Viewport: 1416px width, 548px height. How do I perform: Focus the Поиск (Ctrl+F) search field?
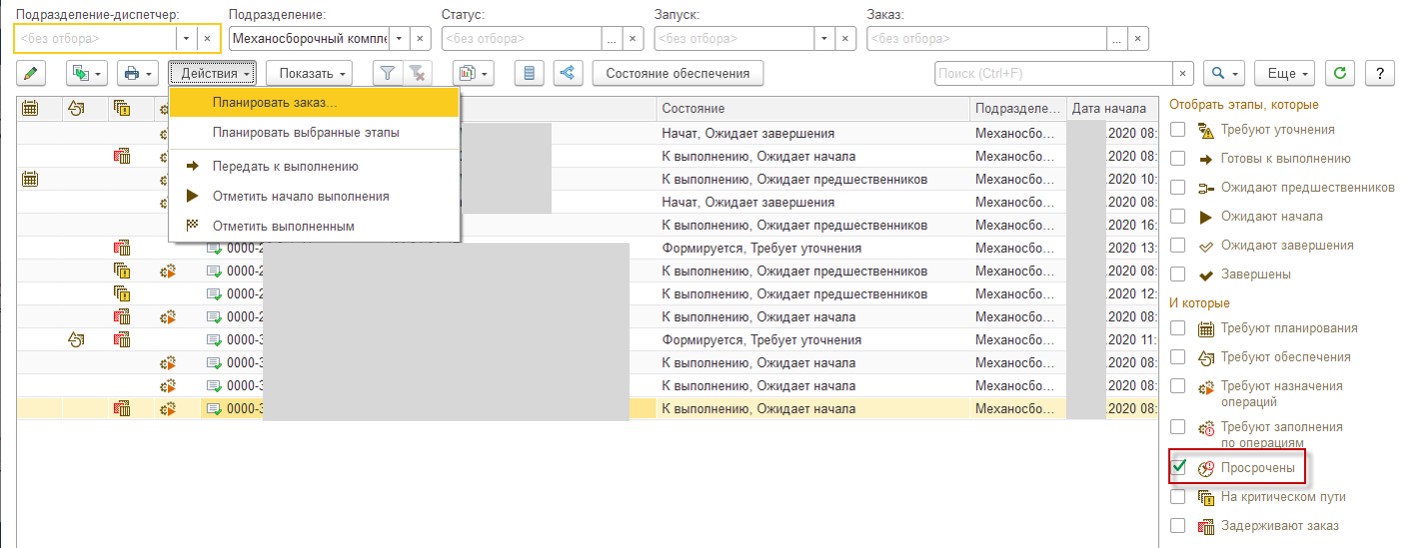point(1054,74)
